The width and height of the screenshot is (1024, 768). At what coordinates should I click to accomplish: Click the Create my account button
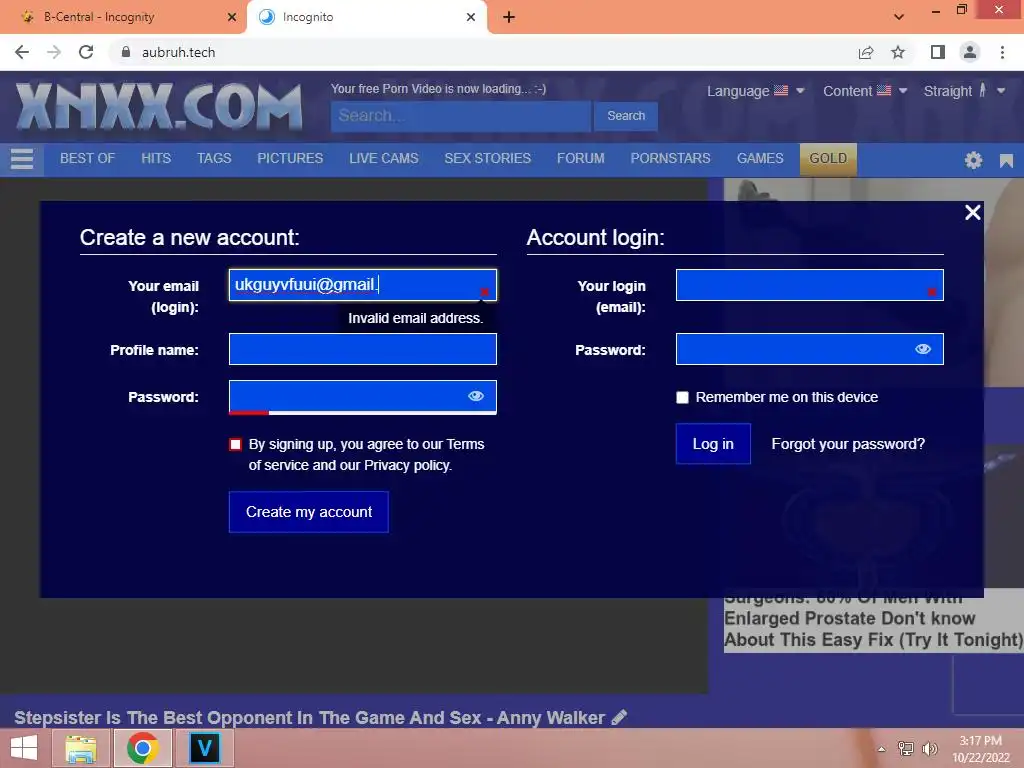tap(309, 512)
